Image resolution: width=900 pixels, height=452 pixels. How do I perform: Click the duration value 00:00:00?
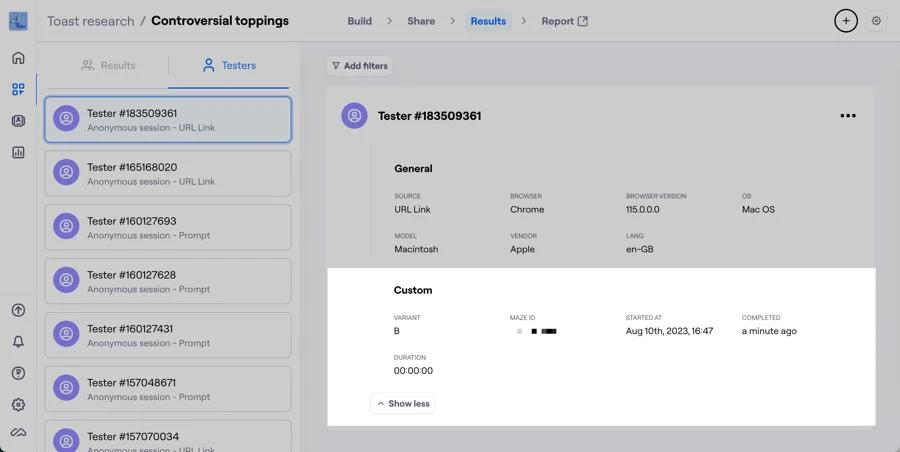click(x=413, y=371)
